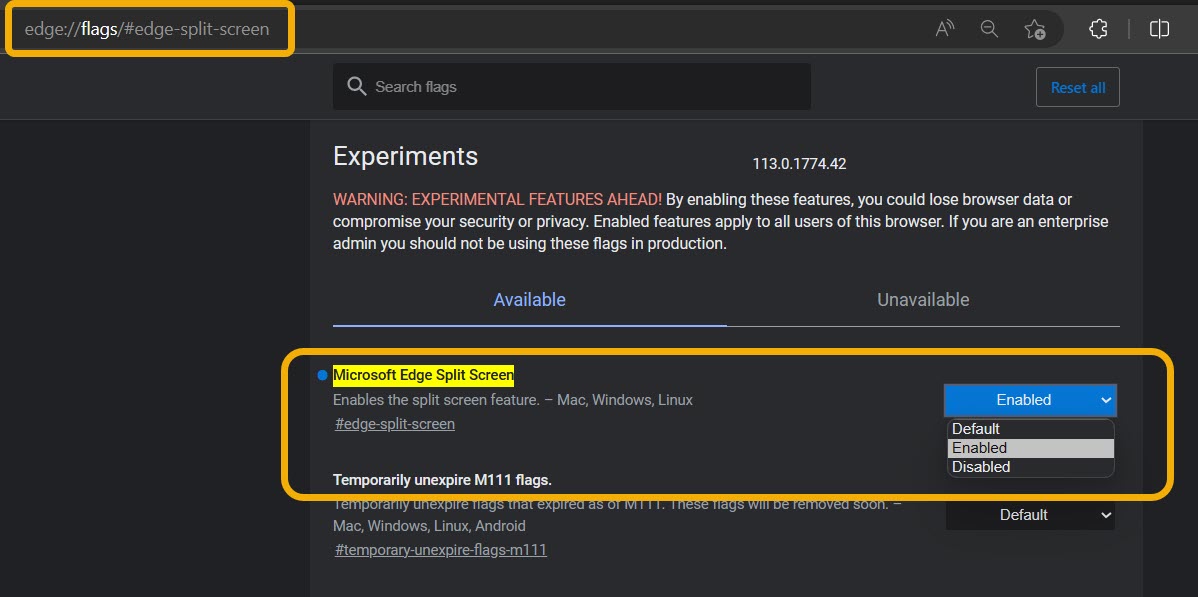Click the blue dot beside Microsoft Edge Split Screen

tap(321, 375)
